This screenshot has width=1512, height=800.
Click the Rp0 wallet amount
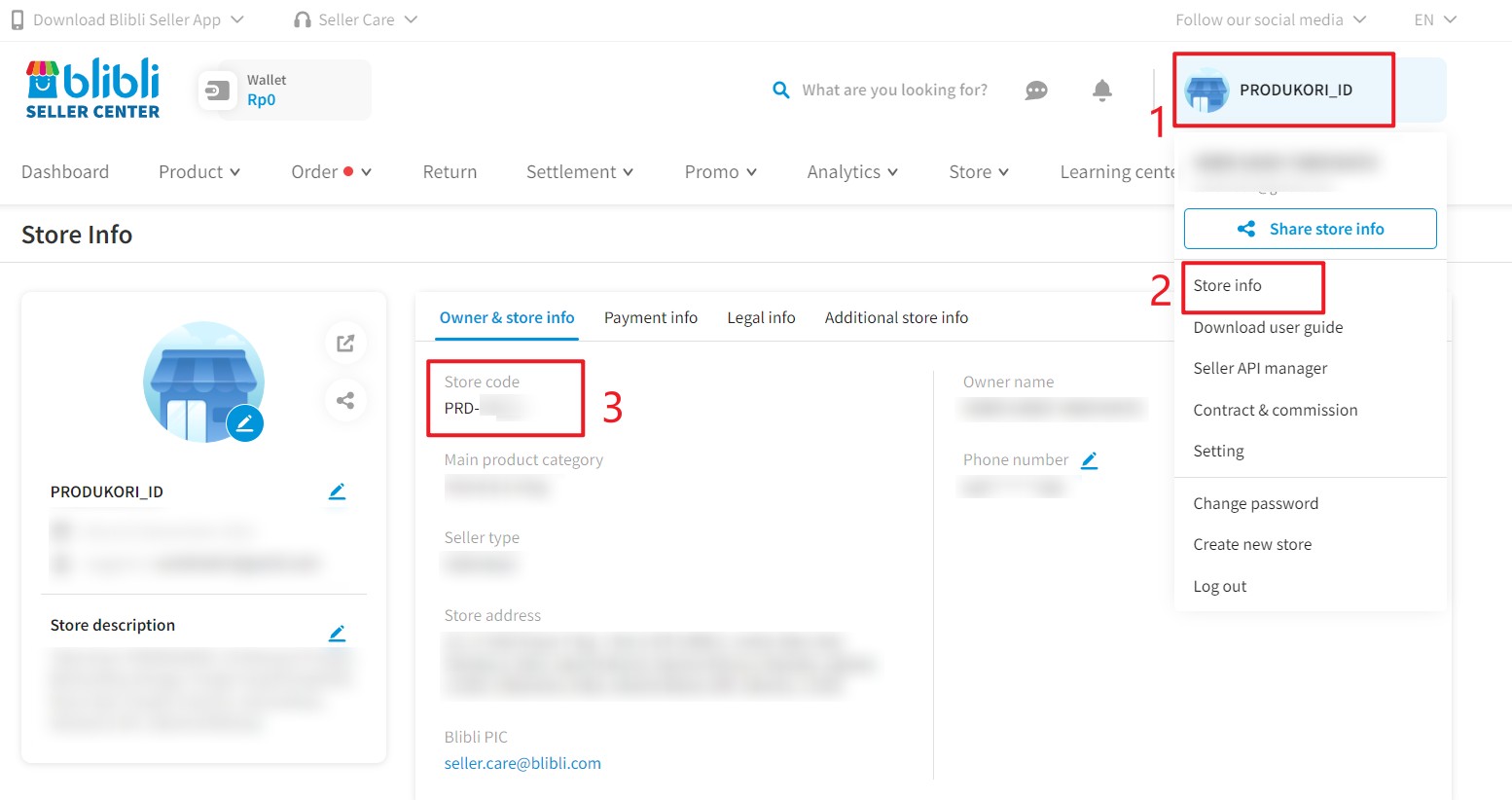pos(261,100)
